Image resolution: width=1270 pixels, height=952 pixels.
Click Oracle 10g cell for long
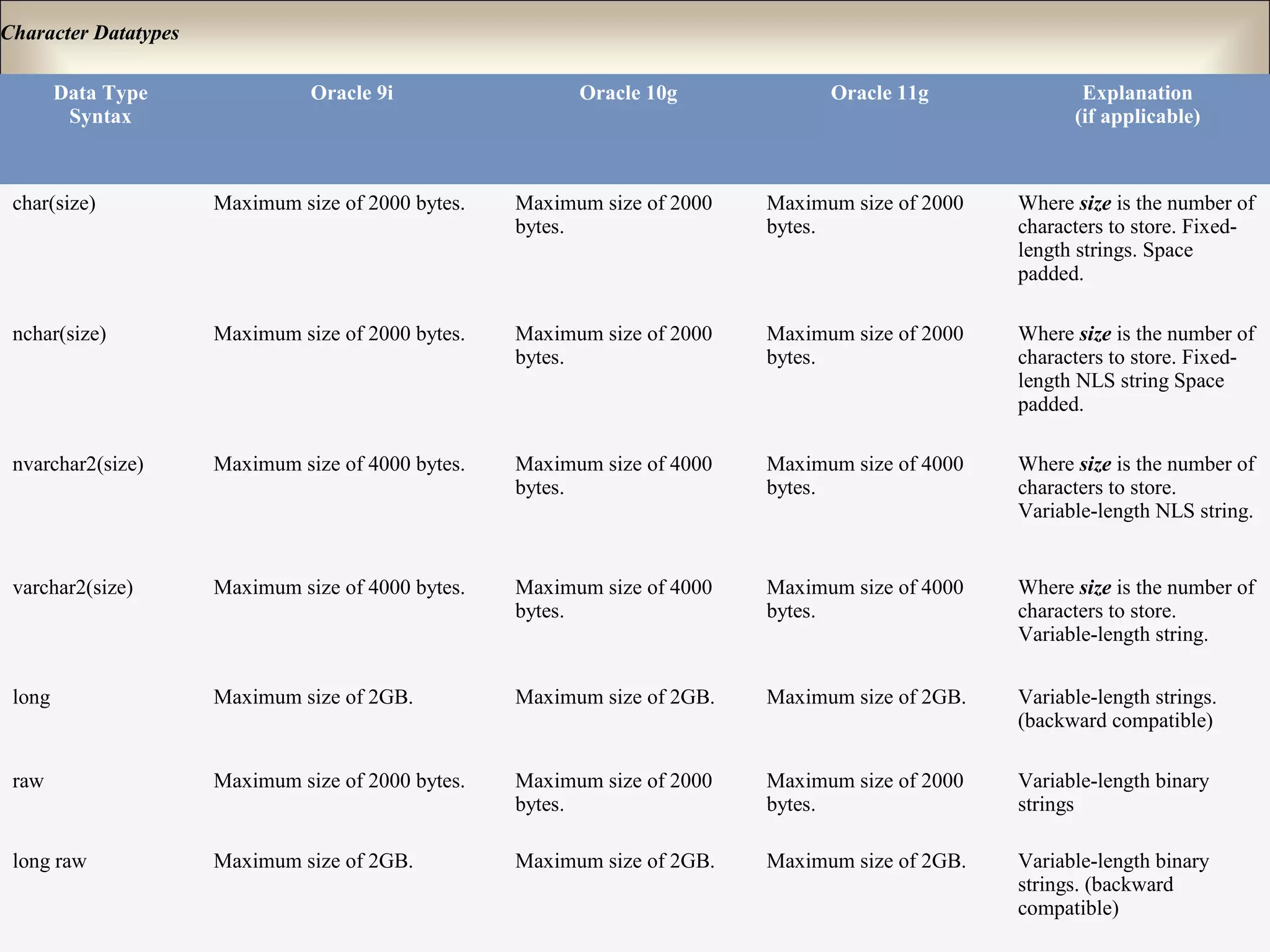click(615, 697)
